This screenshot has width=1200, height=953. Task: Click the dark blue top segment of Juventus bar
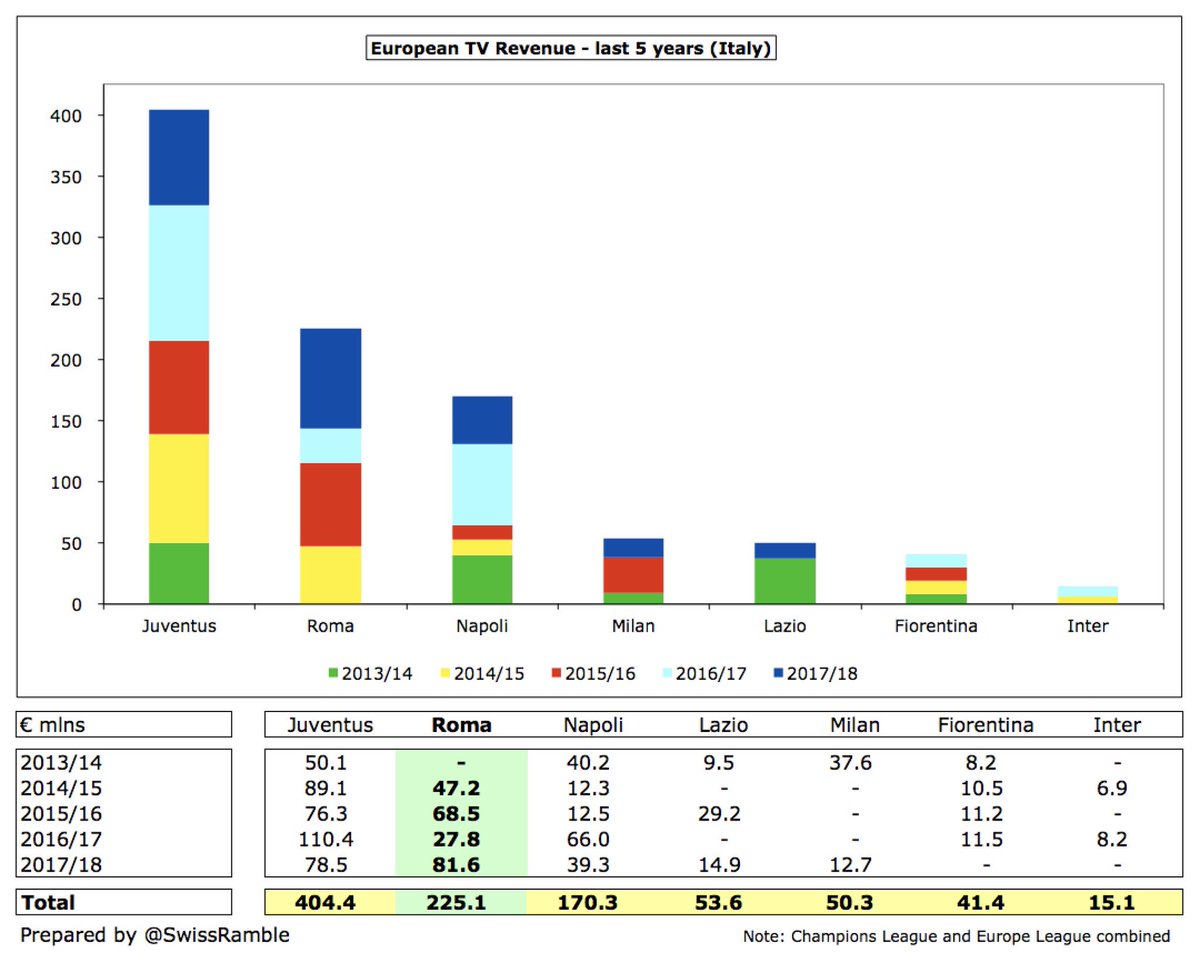click(178, 158)
